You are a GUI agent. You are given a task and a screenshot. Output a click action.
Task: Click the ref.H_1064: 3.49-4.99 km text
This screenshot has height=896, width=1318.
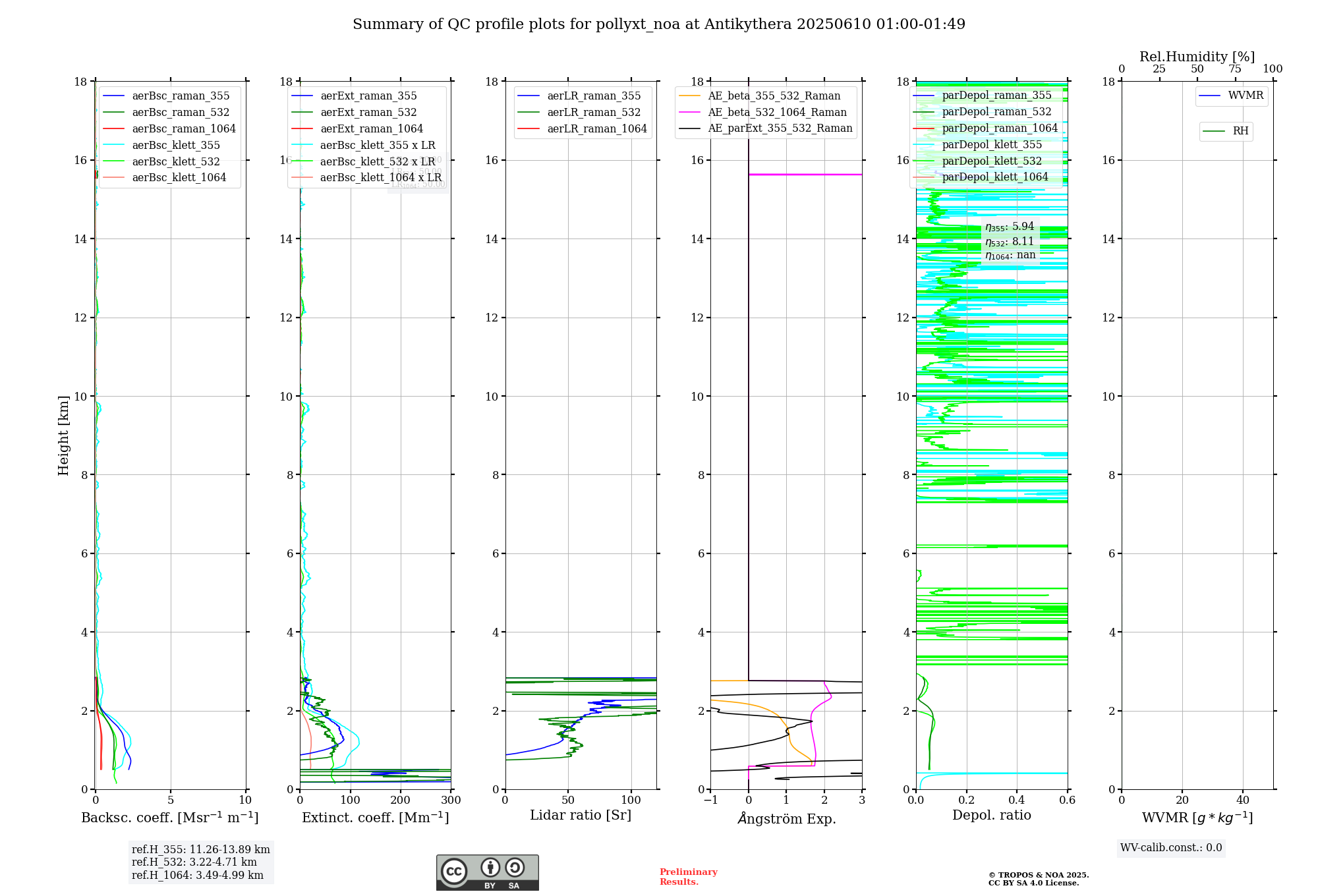click(198, 876)
